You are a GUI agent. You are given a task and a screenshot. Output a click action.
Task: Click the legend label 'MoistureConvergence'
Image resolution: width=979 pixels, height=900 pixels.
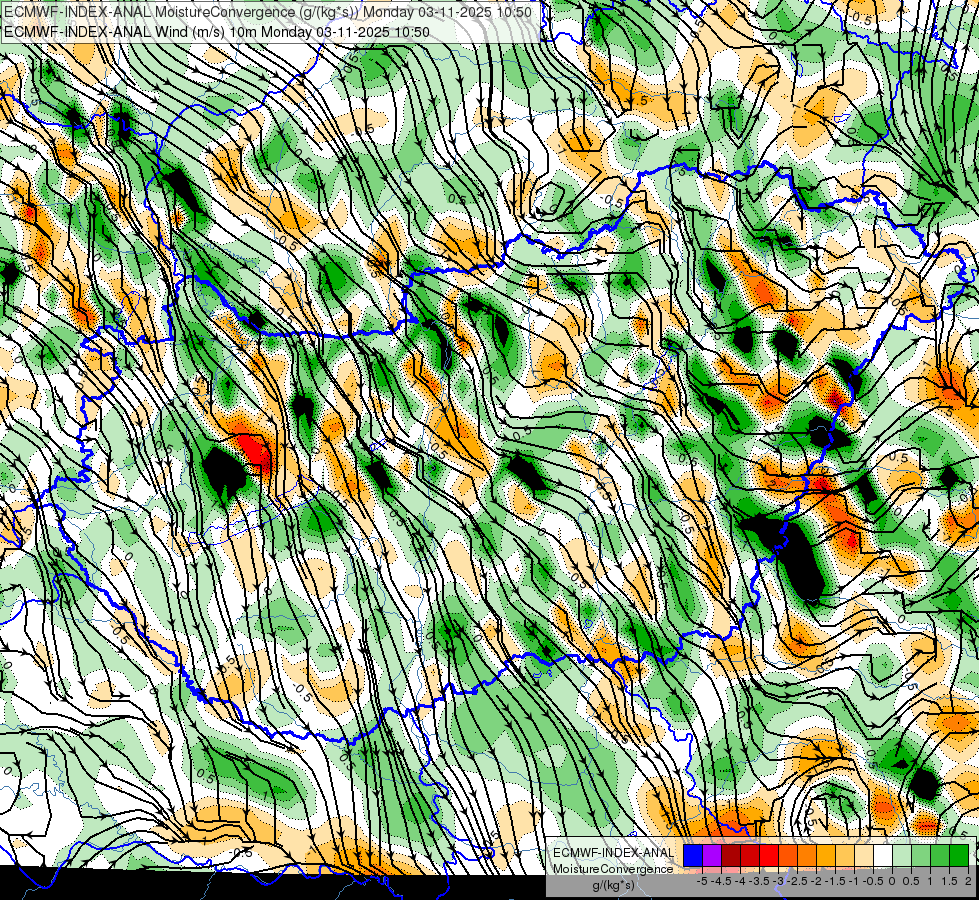click(613, 869)
